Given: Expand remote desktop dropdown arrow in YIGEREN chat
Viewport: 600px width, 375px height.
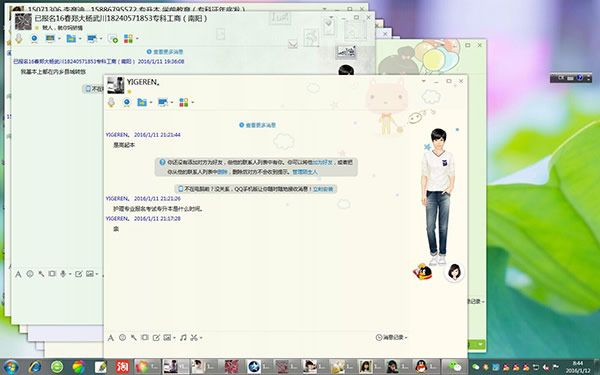Looking at the screenshot, I should pos(171,103).
